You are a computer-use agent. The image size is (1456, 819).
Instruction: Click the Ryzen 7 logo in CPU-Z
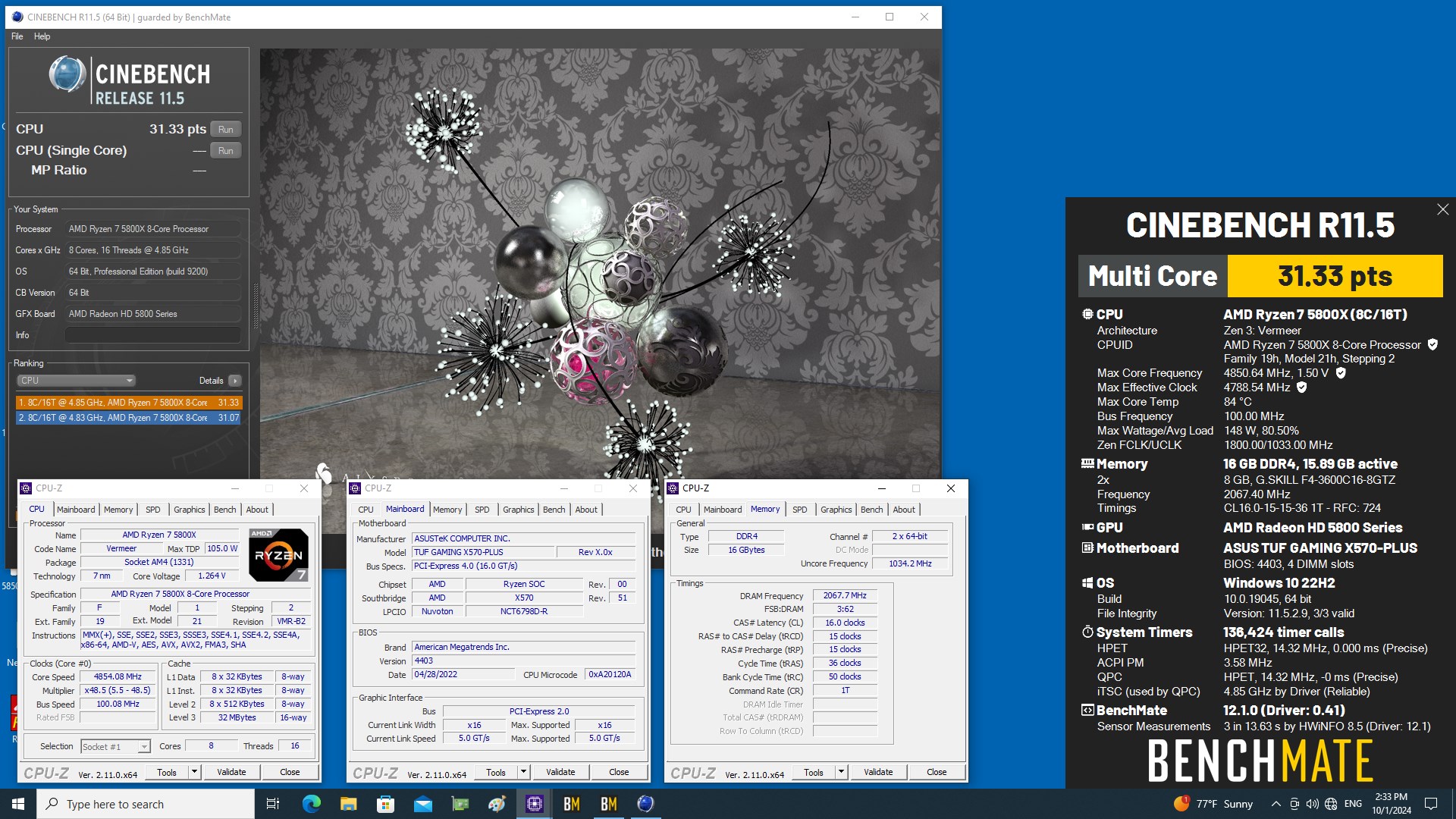pyautogui.click(x=278, y=554)
